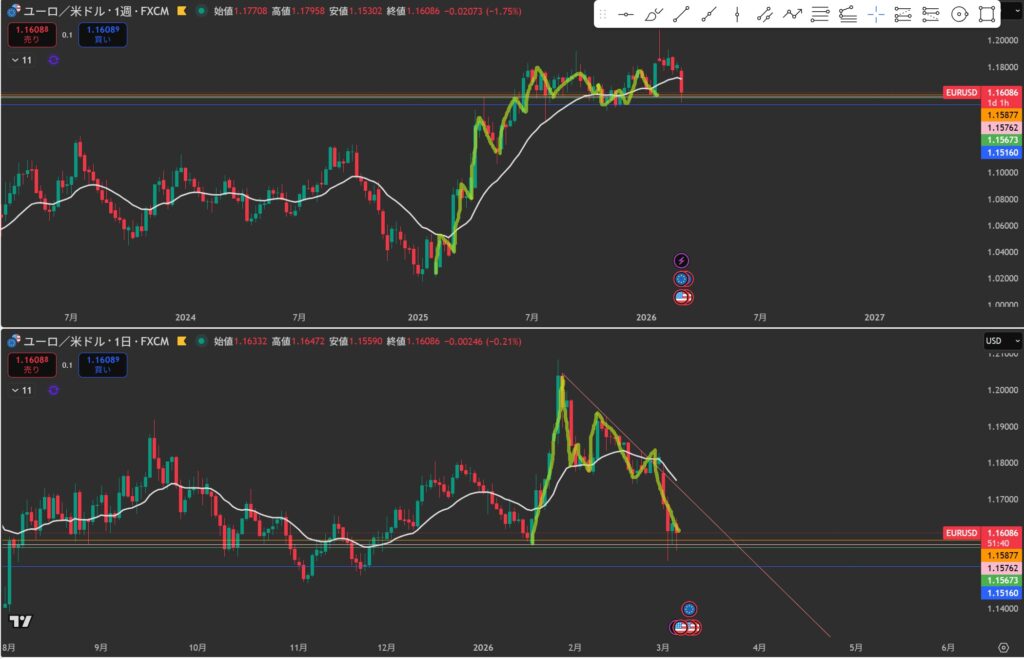The width and height of the screenshot is (1024, 659).
Task: Select the circle shape tool
Action: (x=959, y=14)
